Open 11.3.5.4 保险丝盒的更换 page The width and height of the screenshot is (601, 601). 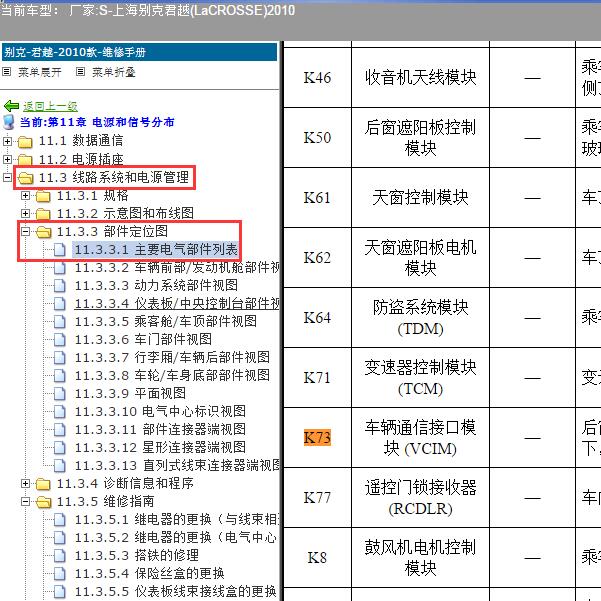point(149,573)
